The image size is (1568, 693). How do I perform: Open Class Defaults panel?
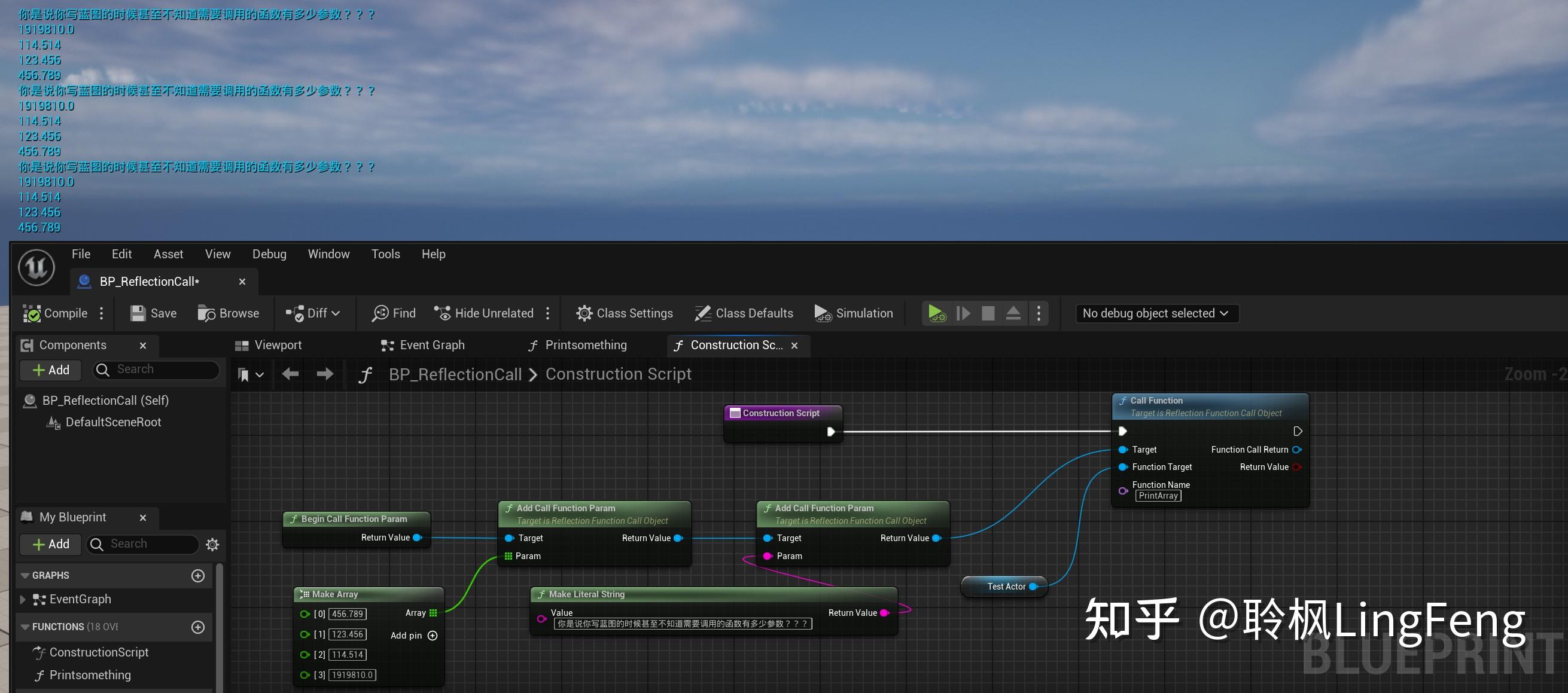[744, 313]
